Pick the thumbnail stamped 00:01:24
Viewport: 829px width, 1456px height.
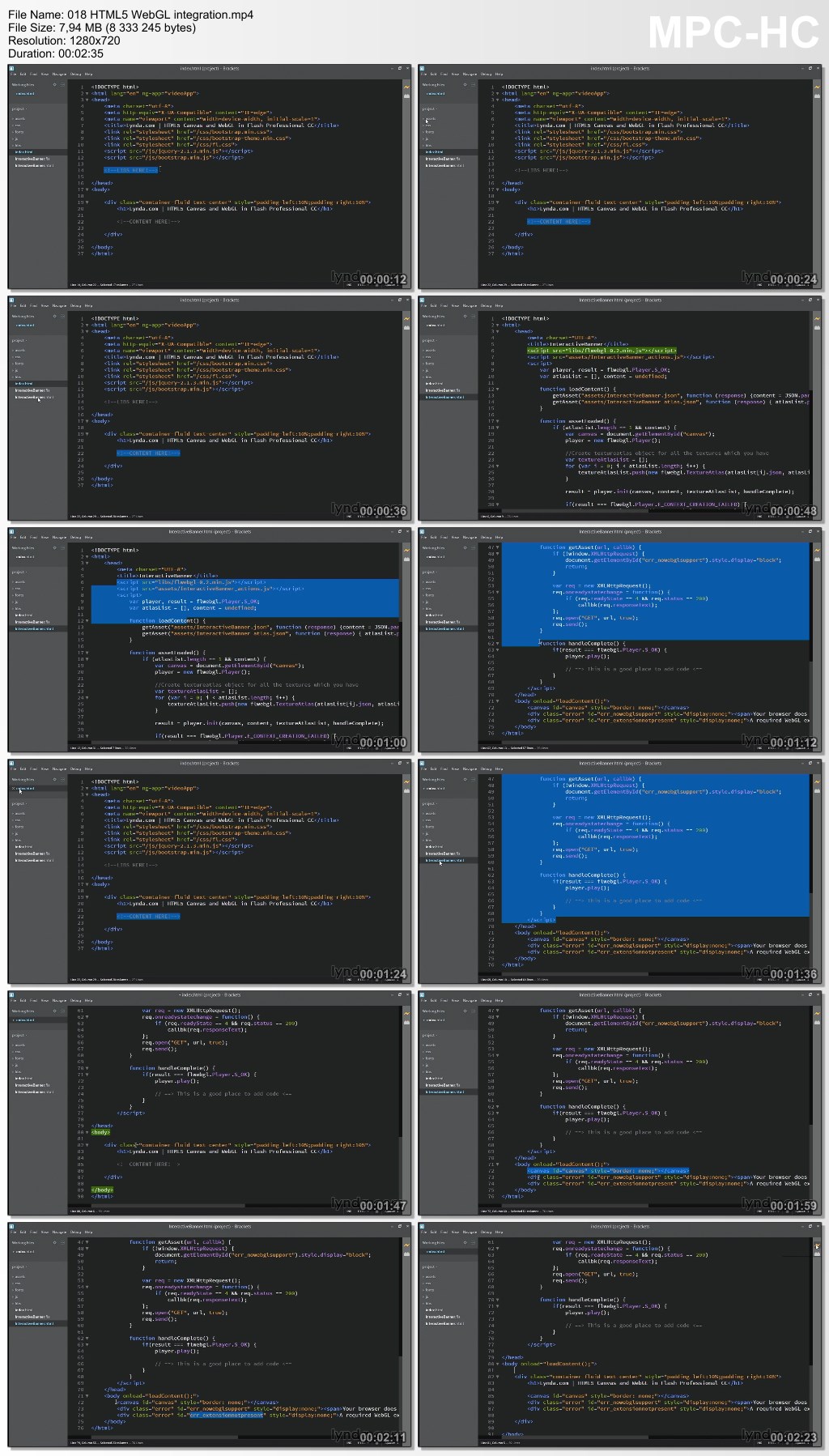(210, 871)
